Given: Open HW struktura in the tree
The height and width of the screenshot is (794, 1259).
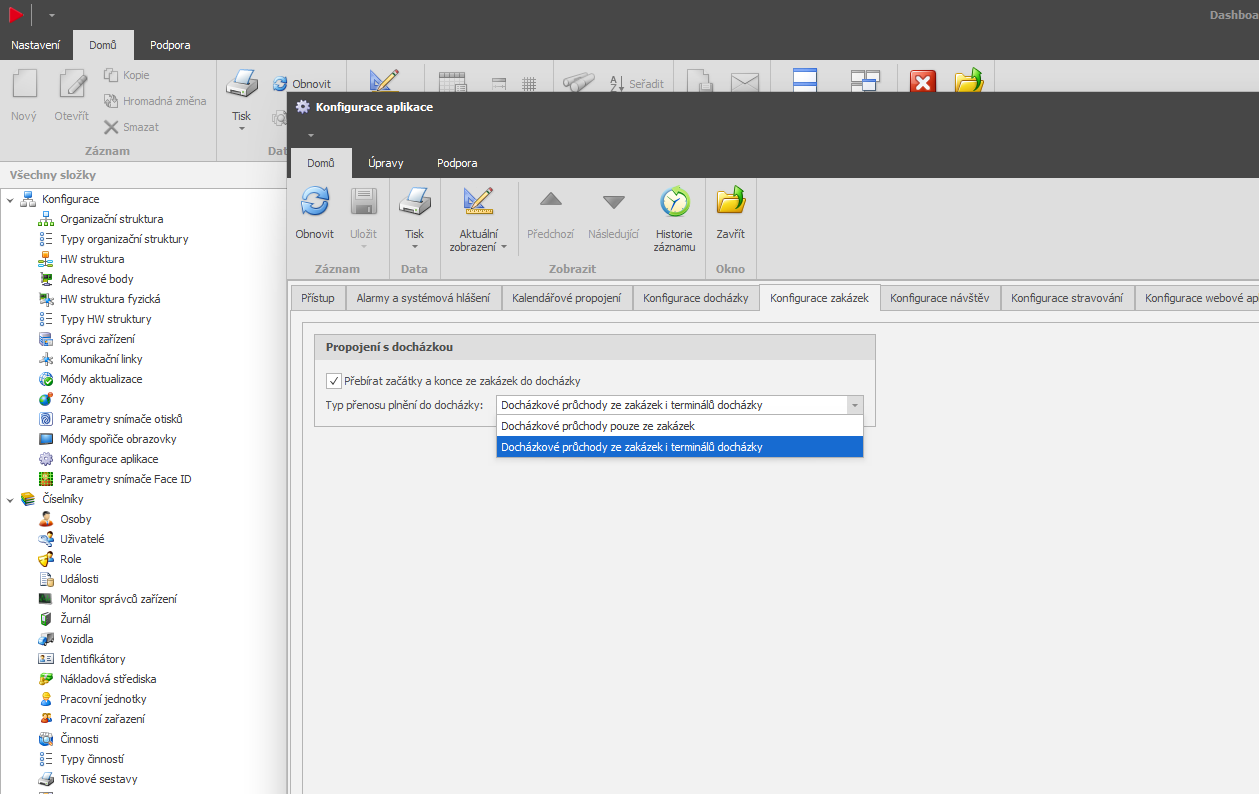Looking at the screenshot, I should 92,259.
